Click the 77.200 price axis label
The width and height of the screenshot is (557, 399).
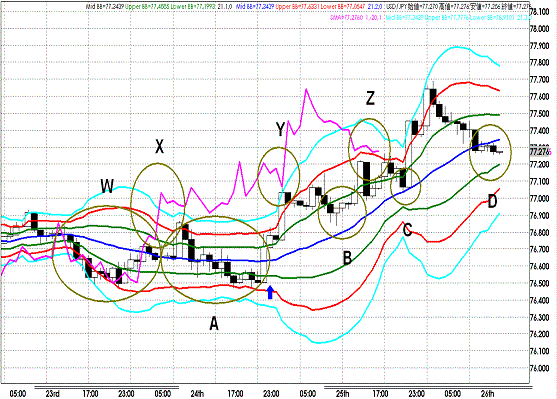[x=540, y=165]
